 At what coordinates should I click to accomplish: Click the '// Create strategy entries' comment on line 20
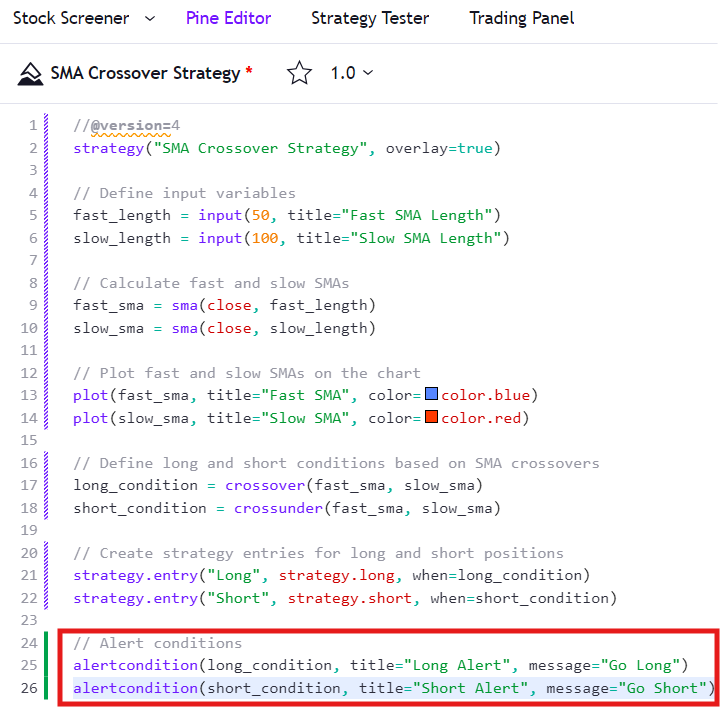coord(318,553)
